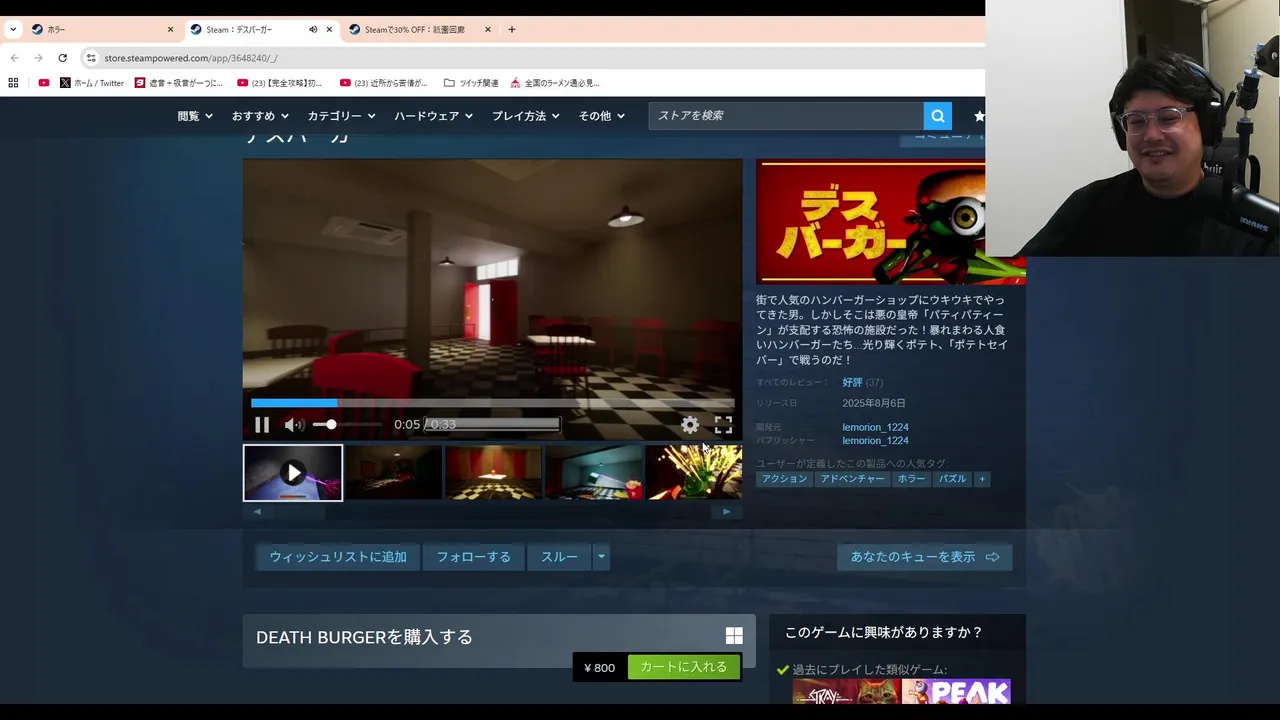Go back in browser history

14,58
